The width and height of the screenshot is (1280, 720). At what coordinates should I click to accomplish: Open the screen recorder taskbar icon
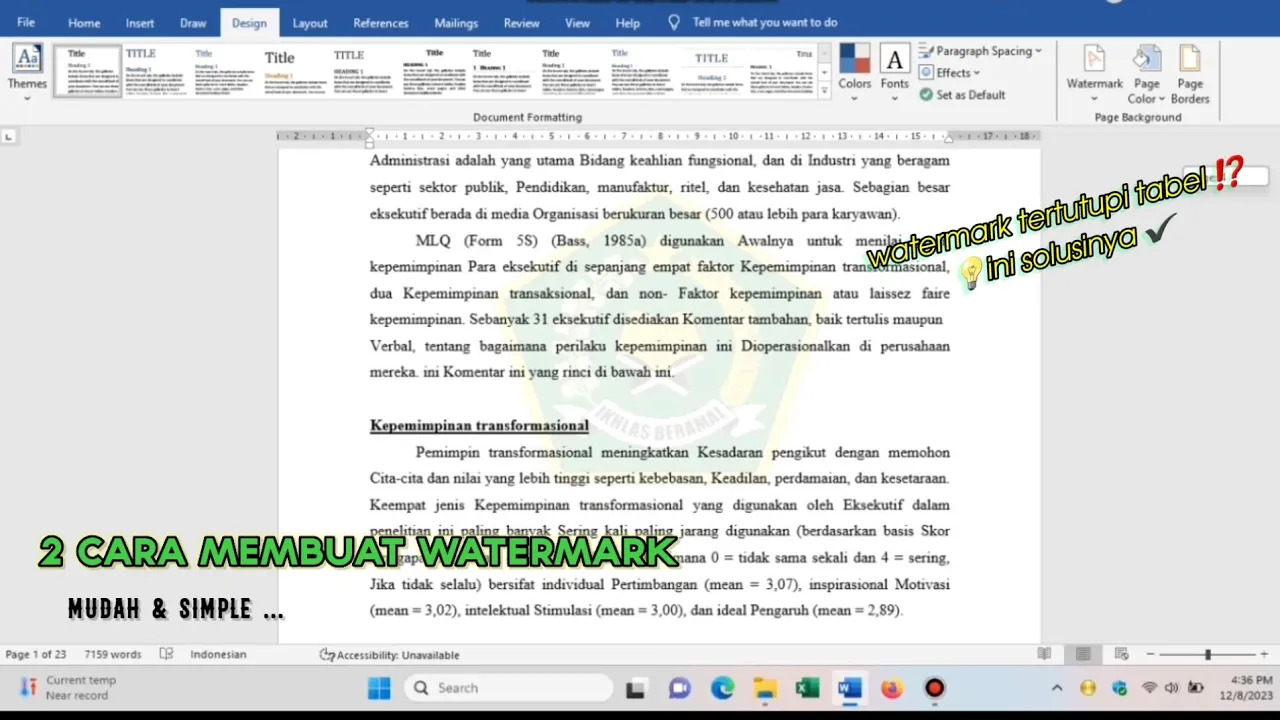(934, 688)
